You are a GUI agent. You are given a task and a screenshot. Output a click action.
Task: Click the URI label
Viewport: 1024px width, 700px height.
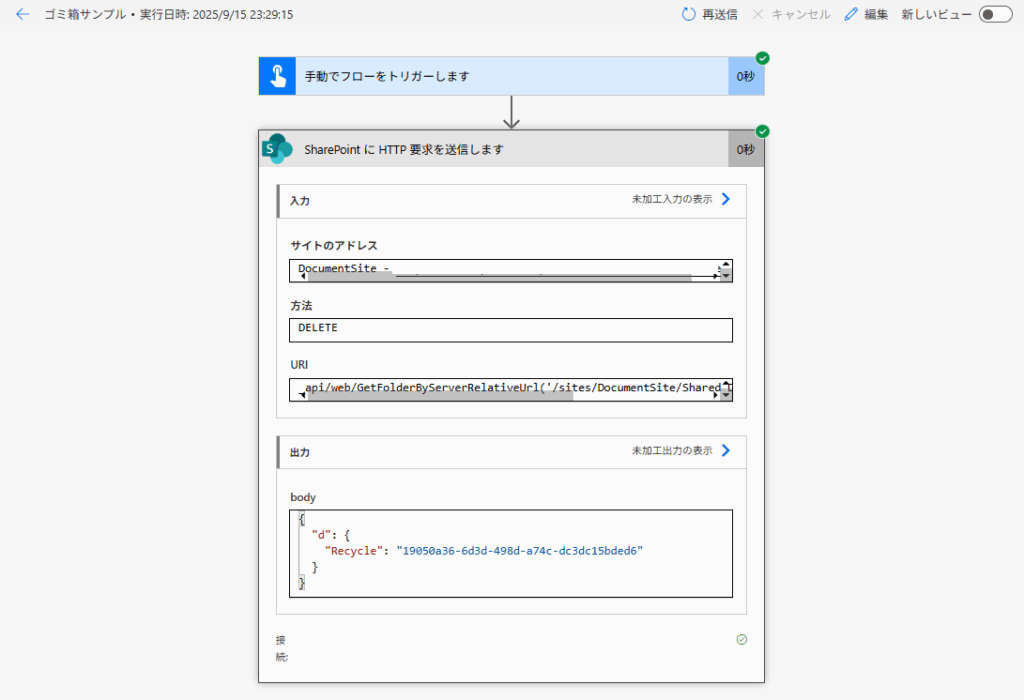click(299, 364)
